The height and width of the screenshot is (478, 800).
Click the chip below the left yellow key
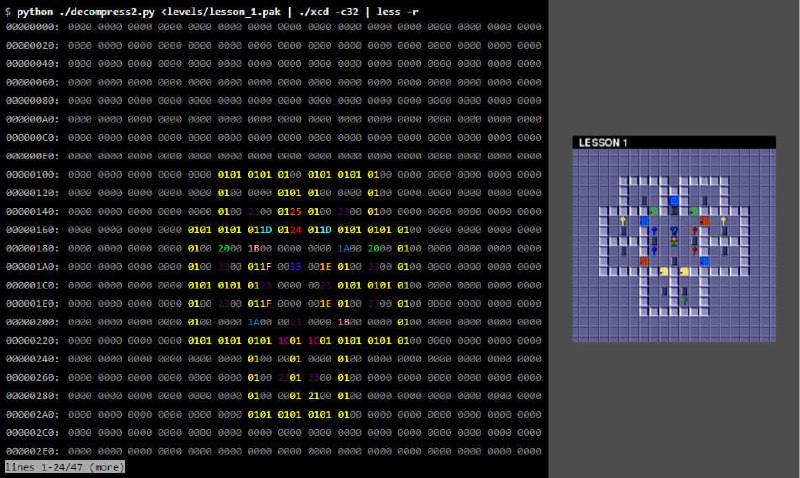(623, 231)
